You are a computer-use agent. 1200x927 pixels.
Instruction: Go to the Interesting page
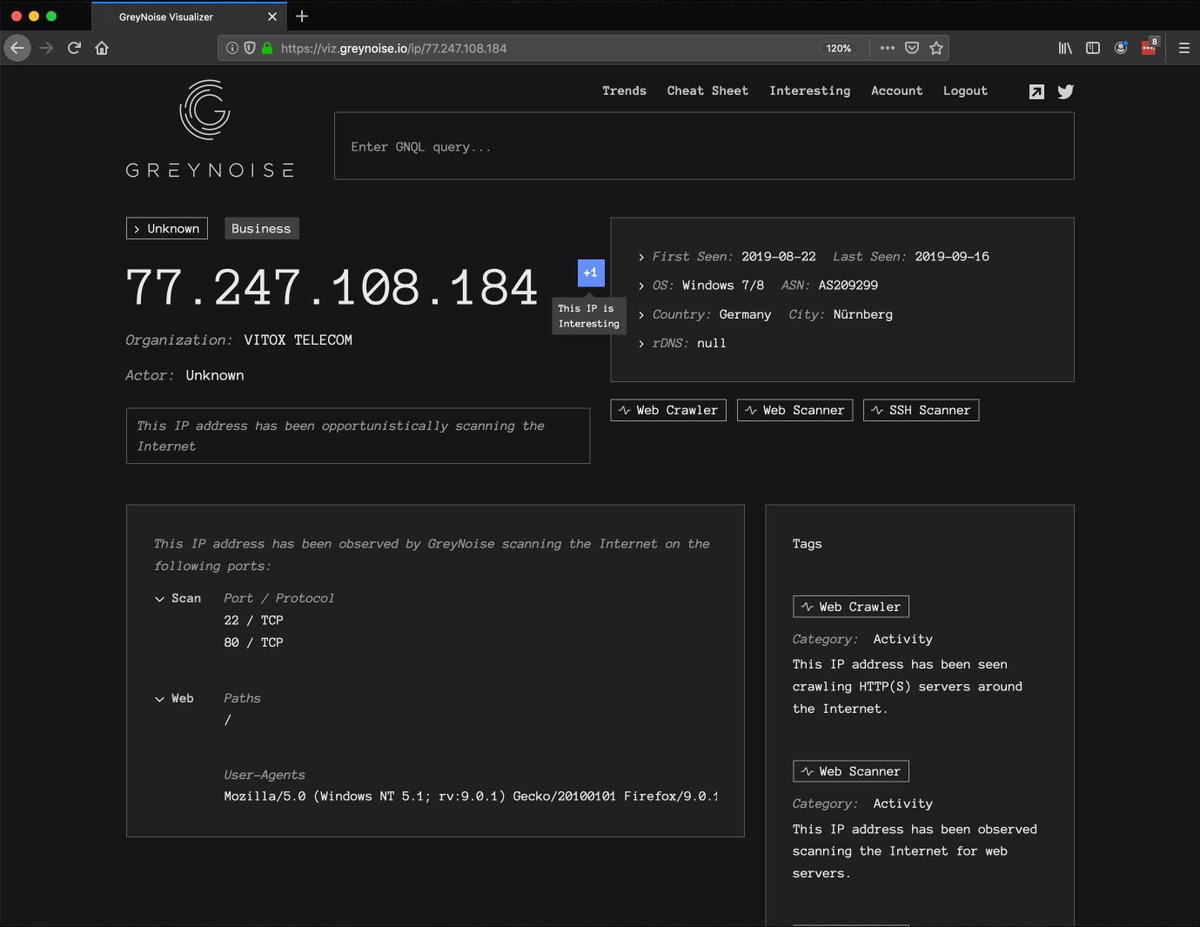[810, 91]
